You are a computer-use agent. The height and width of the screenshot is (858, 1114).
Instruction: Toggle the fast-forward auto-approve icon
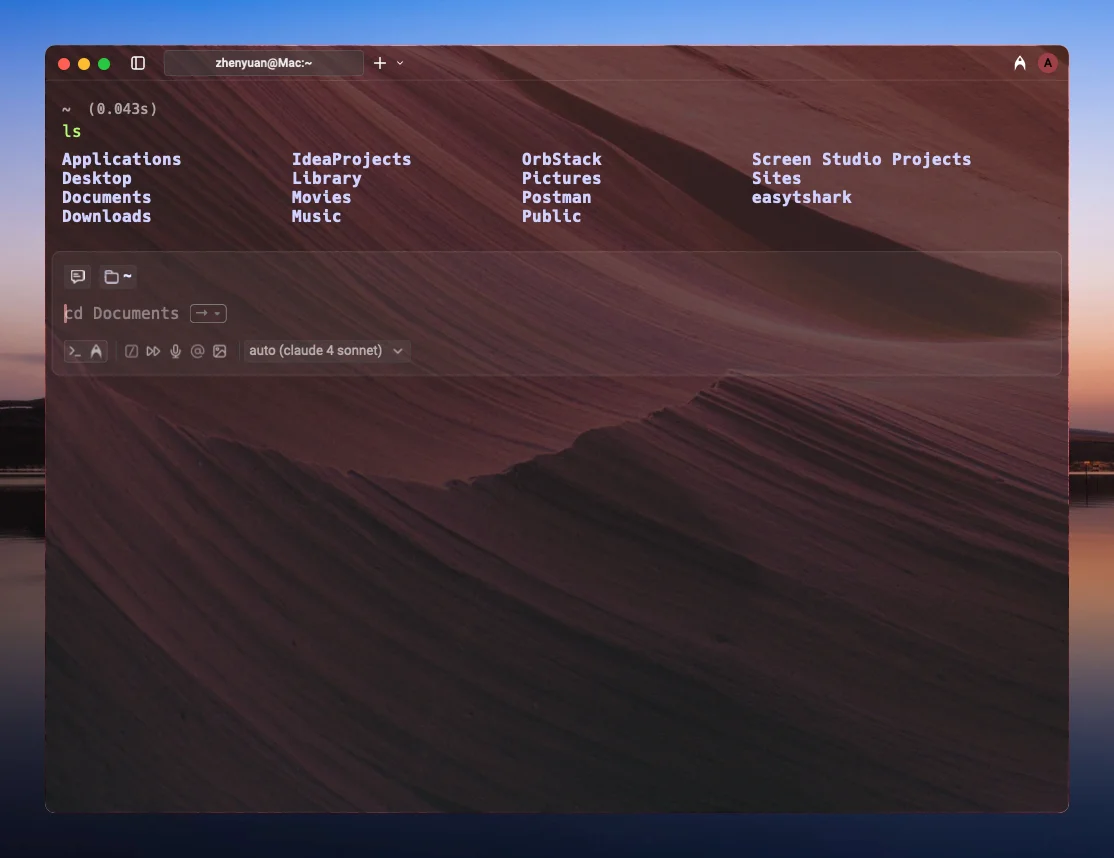coord(153,351)
